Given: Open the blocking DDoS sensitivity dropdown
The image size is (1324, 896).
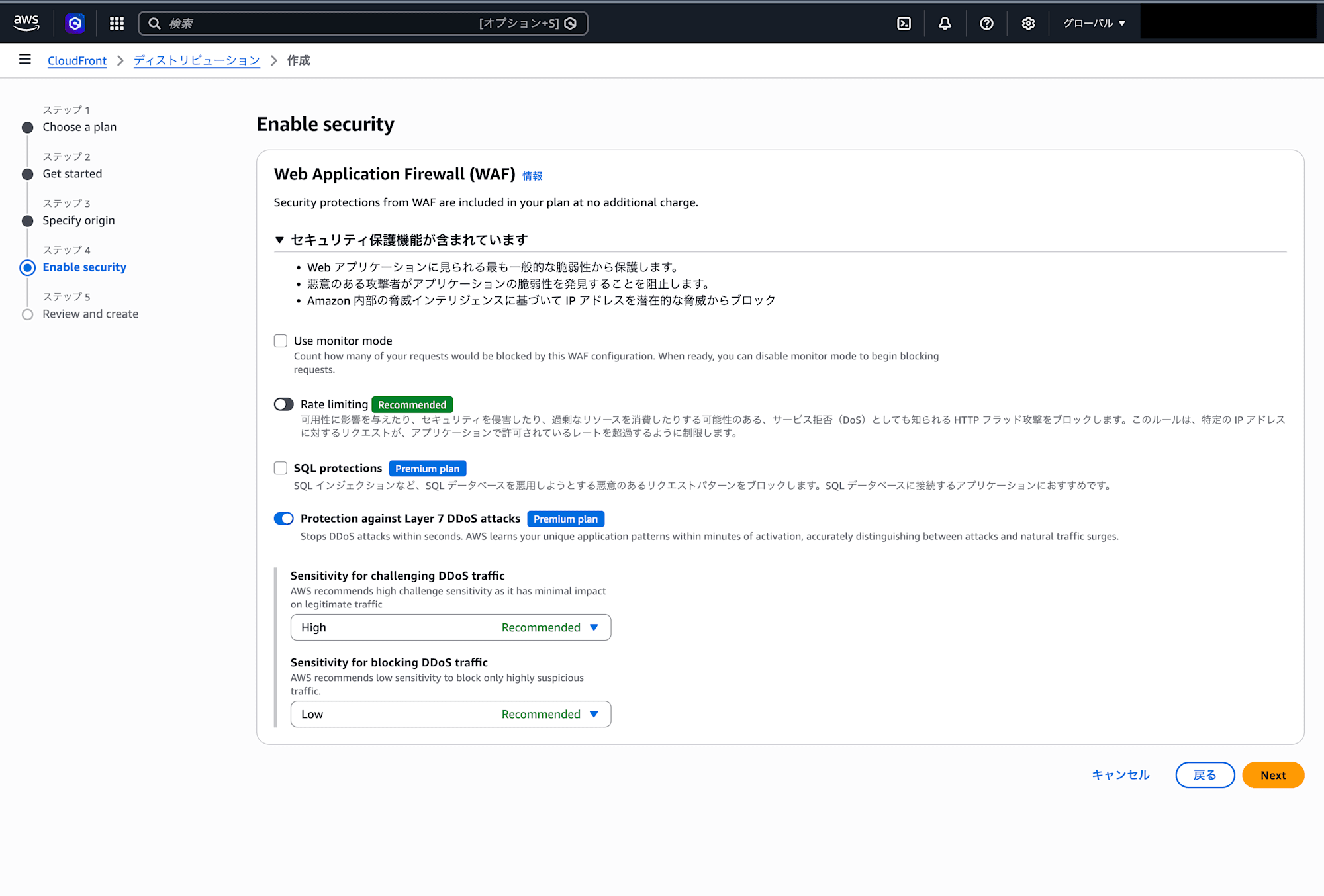Looking at the screenshot, I should click(x=451, y=714).
